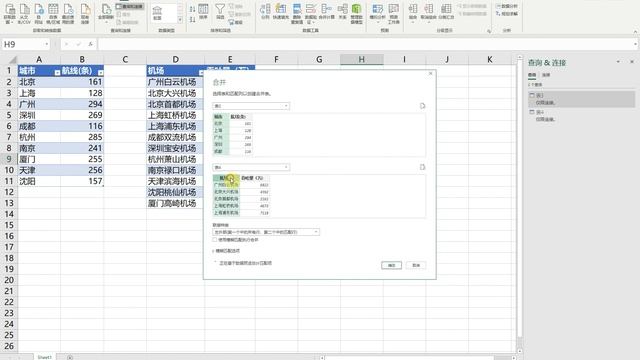640x360 pixels.
Task: Open Recent Sources icon
Action: pos(68,14)
